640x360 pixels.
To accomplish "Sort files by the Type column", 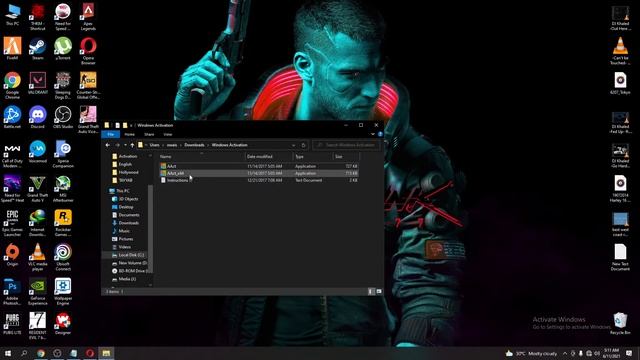I will (313, 157).
